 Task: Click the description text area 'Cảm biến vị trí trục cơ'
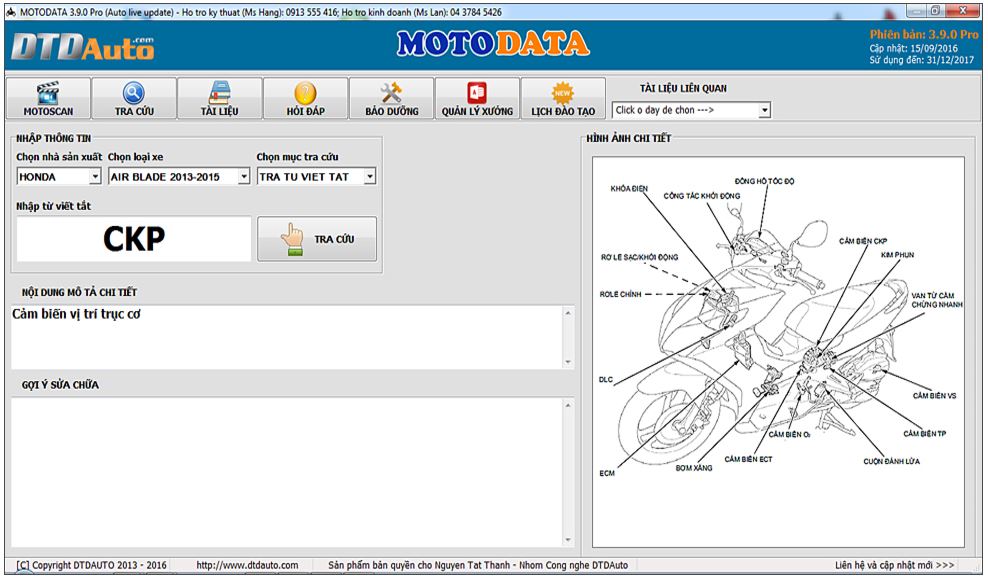(287, 337)
